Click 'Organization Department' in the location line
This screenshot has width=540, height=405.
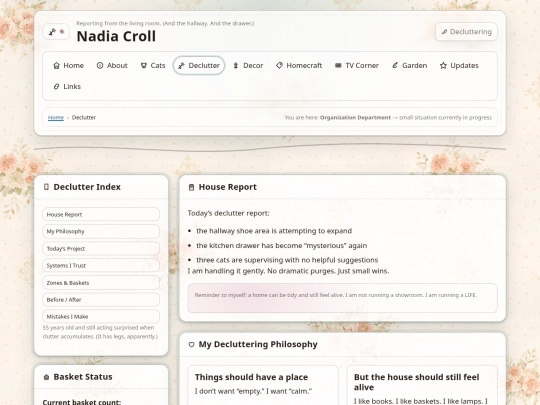[355, 117]
